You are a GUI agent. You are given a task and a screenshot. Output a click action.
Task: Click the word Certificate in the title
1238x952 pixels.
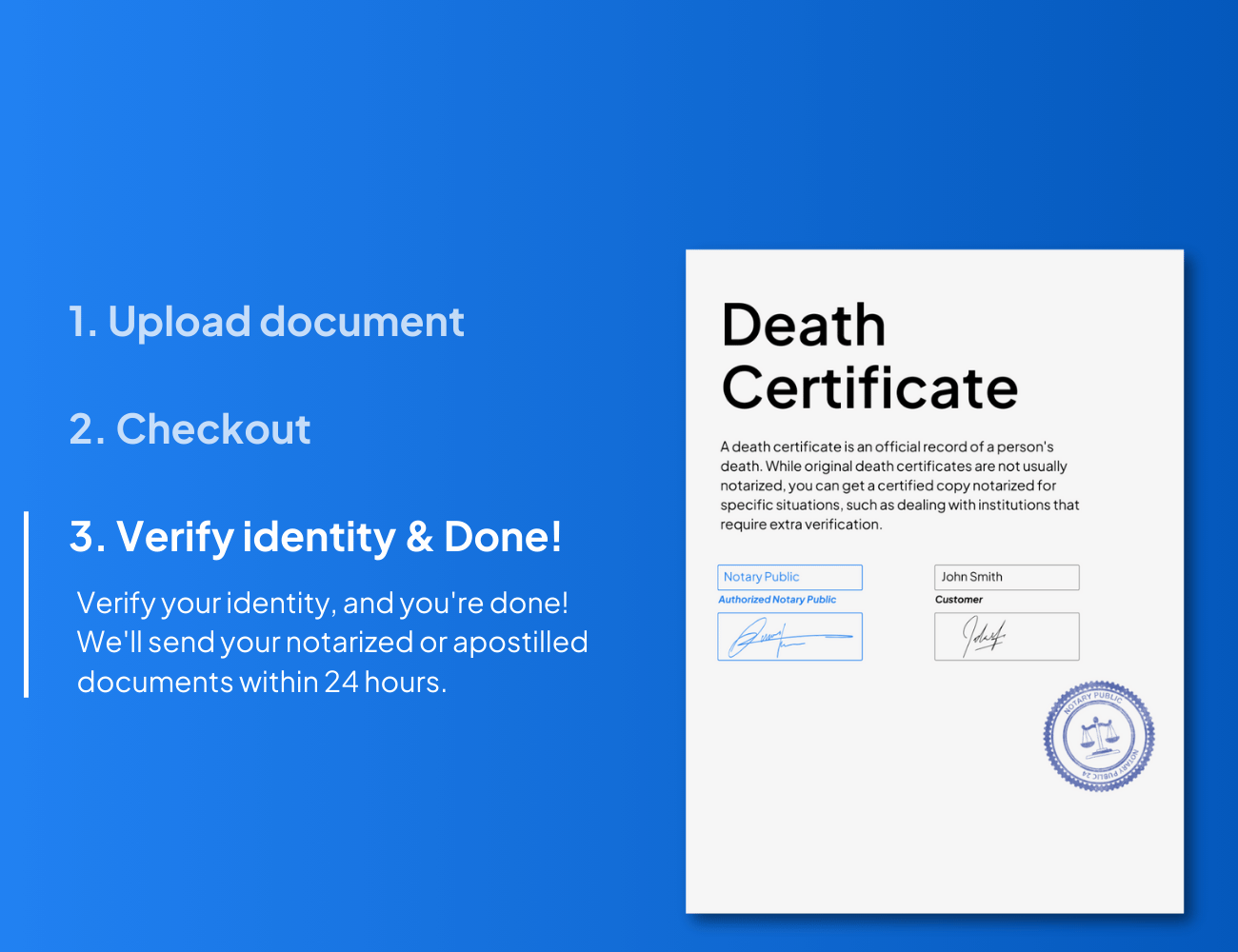869,388
